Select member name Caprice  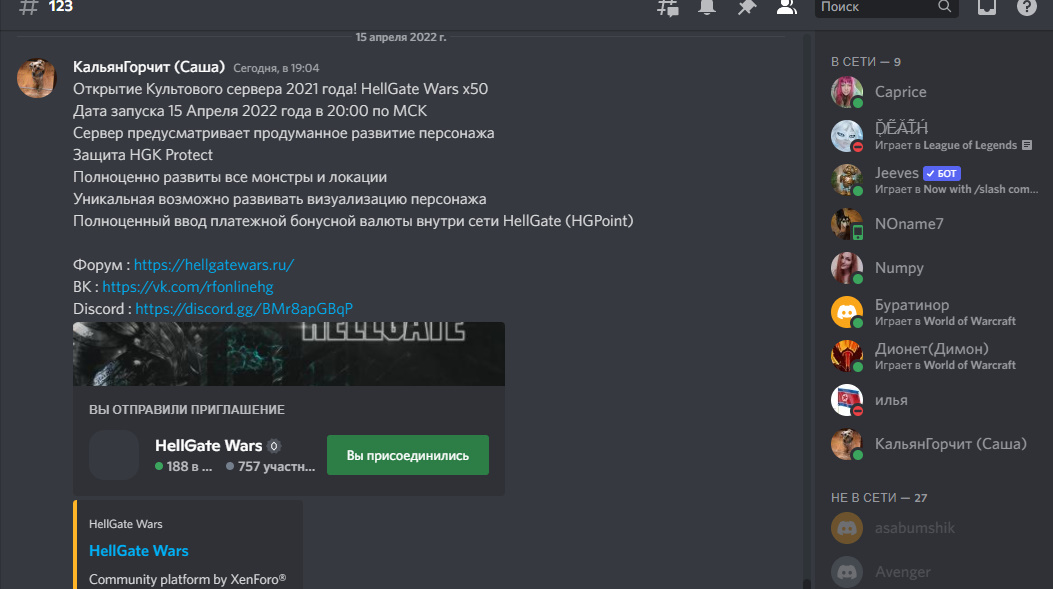click(x=901, y=92)
